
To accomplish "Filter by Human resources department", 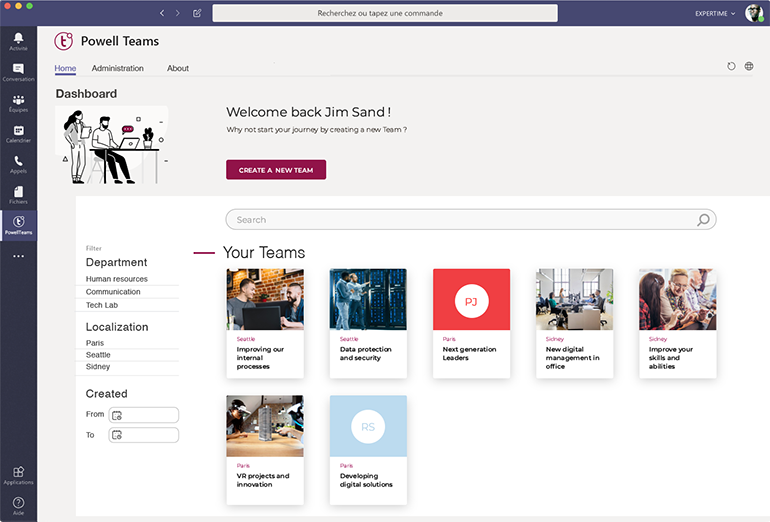I will click(117, 279).
